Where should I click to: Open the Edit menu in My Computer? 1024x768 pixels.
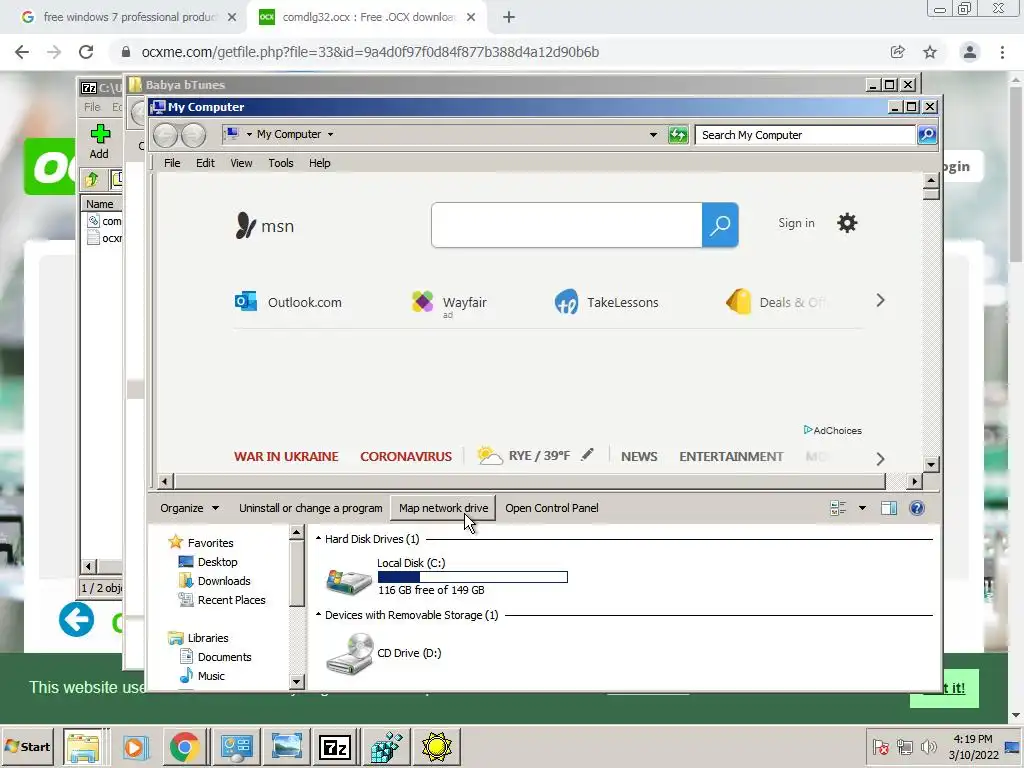(205, 163)
